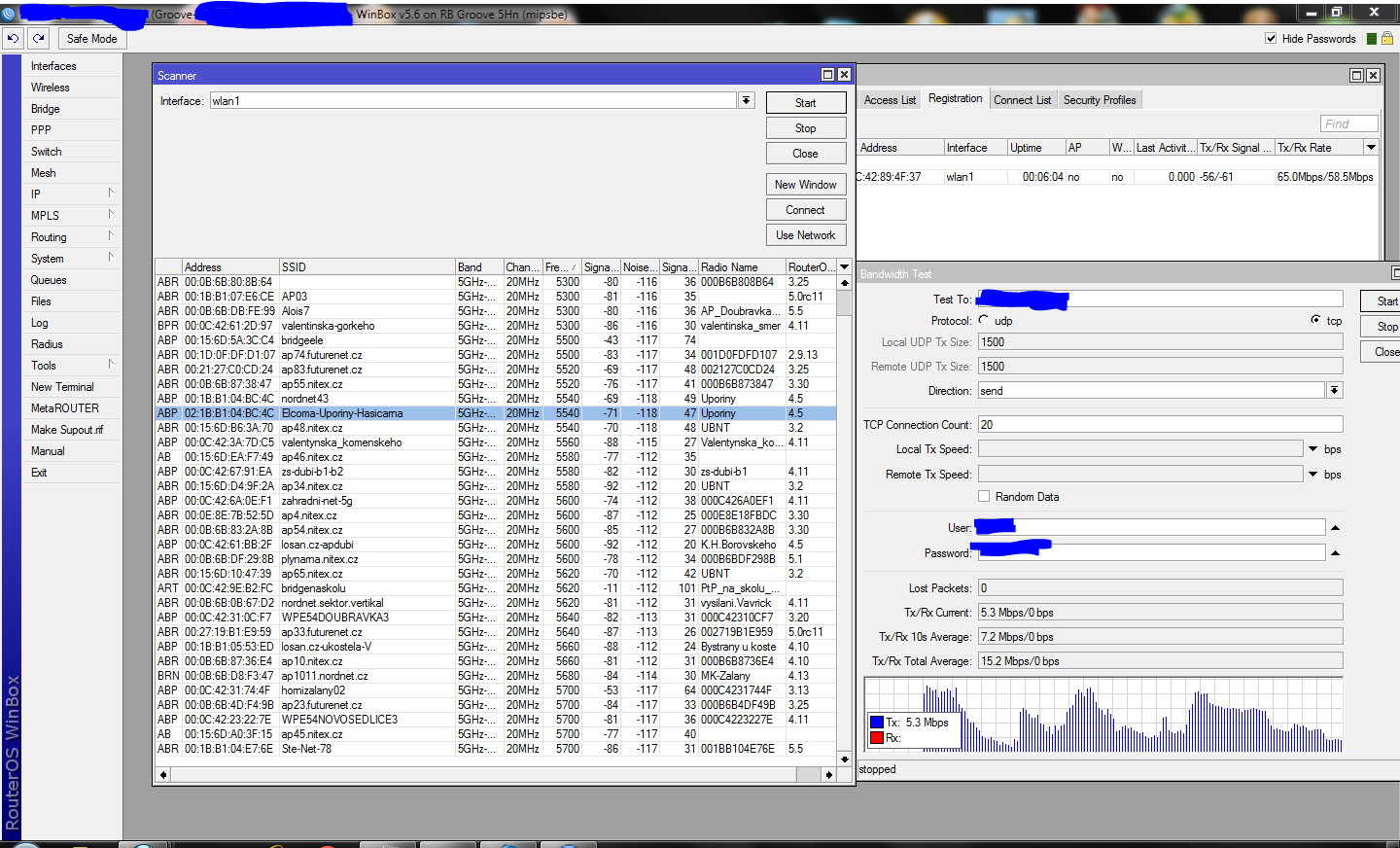Viewport: 1400px width, 848px height.
Task: Click the yellow padlock icon
Action: pyautogui.click(x=1387, y=39)
